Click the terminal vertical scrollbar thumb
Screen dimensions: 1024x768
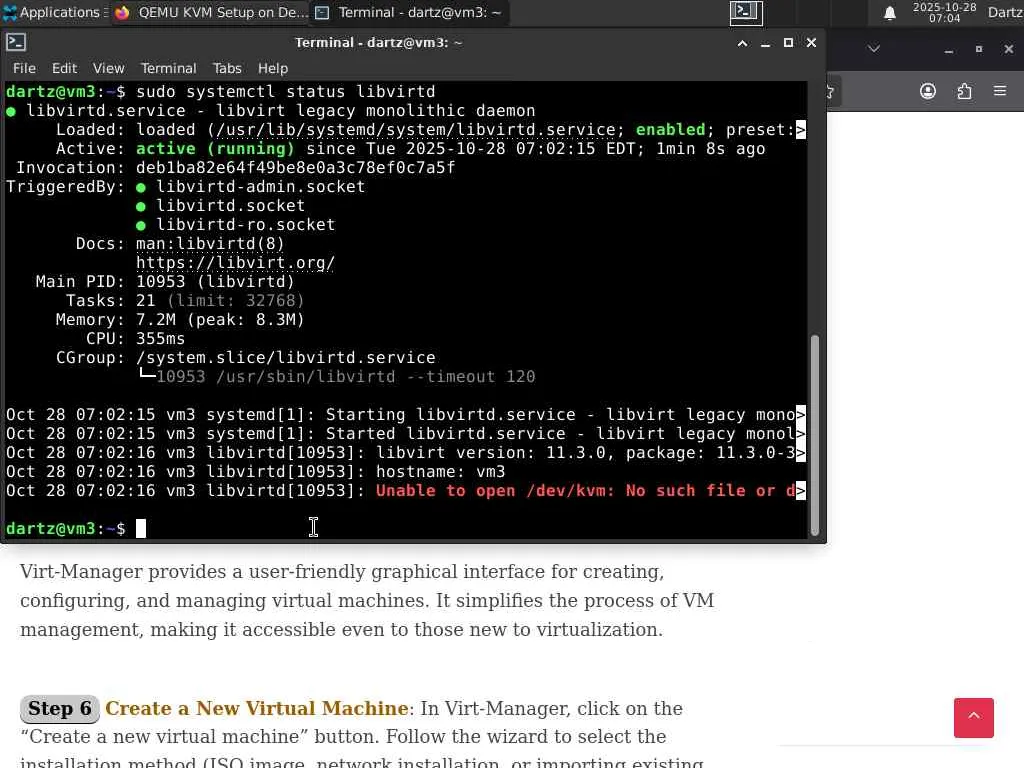814,436
